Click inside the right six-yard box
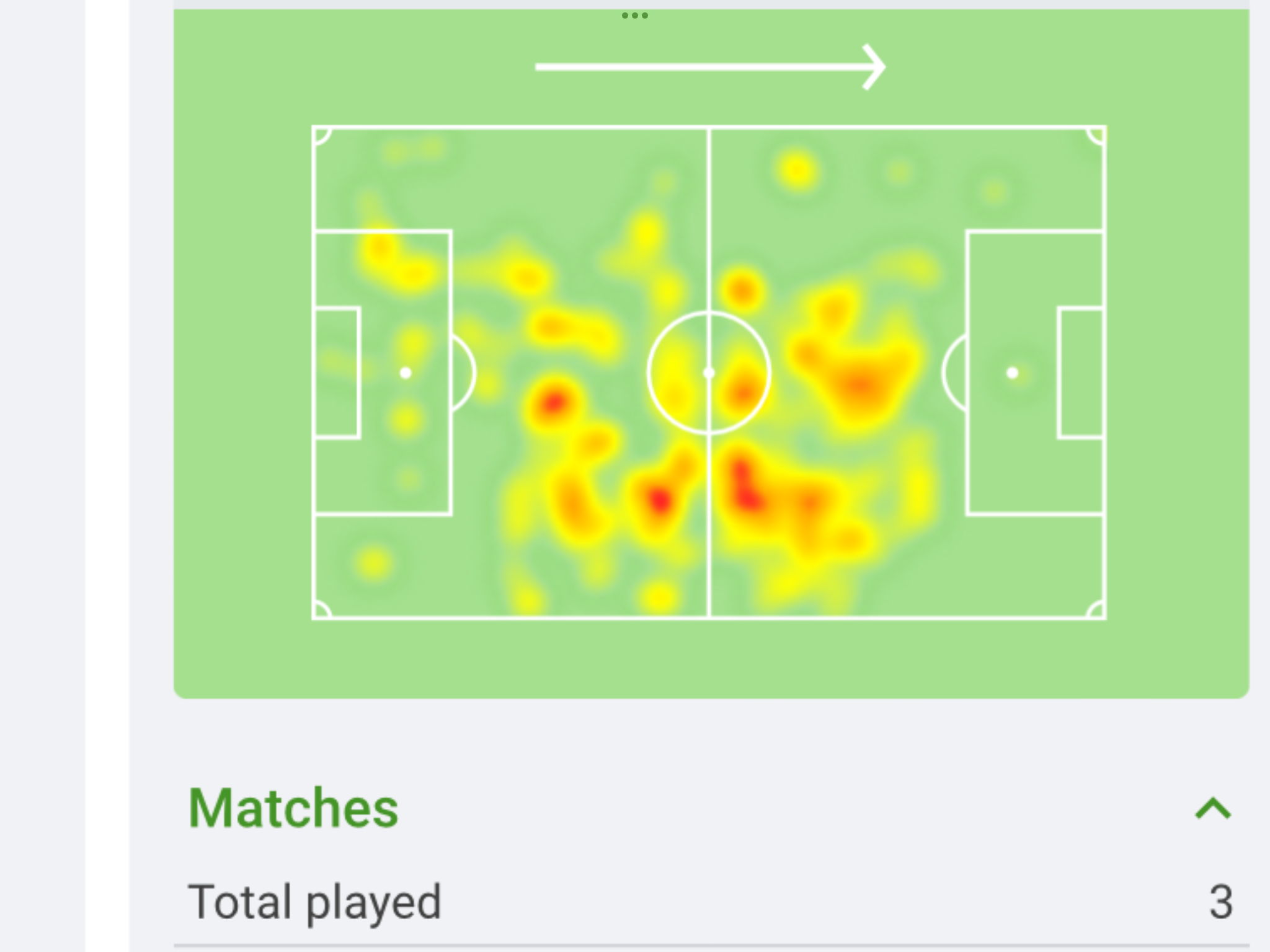Viewport: 1270px width, 952px height. pos(1081,372)
